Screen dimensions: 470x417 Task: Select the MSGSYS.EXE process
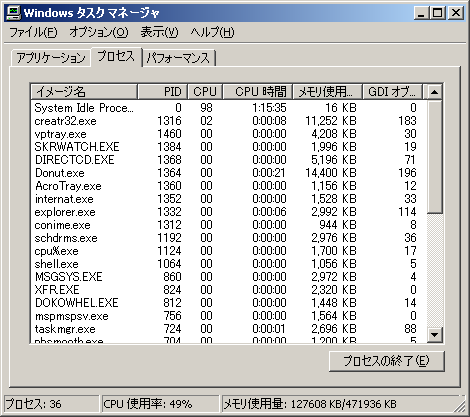click(x=229, y=277)
